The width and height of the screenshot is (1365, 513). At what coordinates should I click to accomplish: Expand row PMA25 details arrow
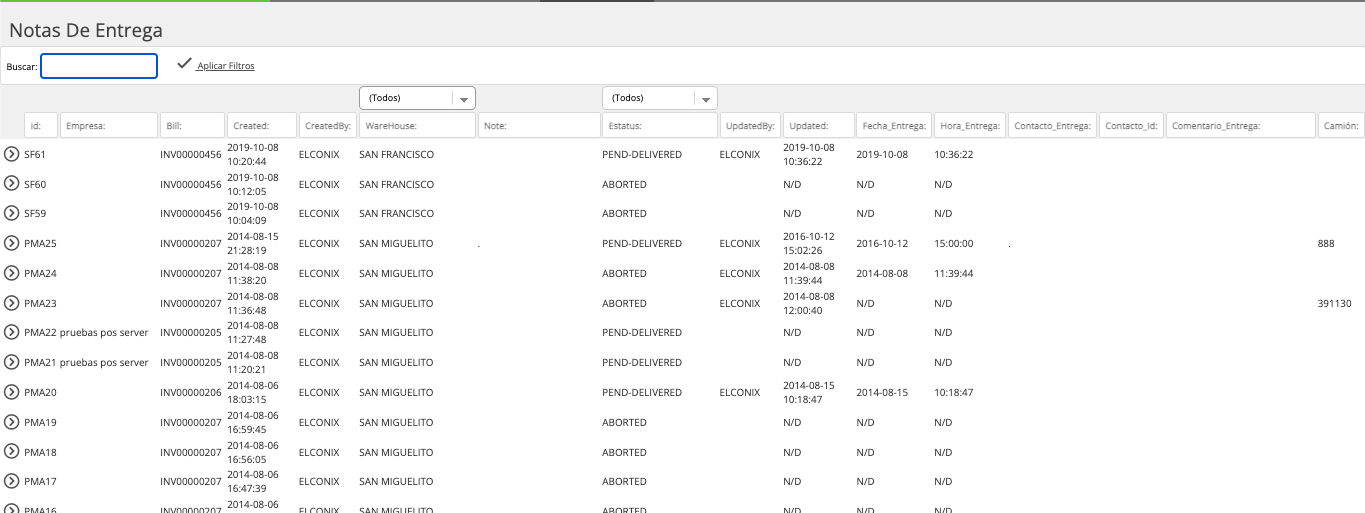click(12, 243)
